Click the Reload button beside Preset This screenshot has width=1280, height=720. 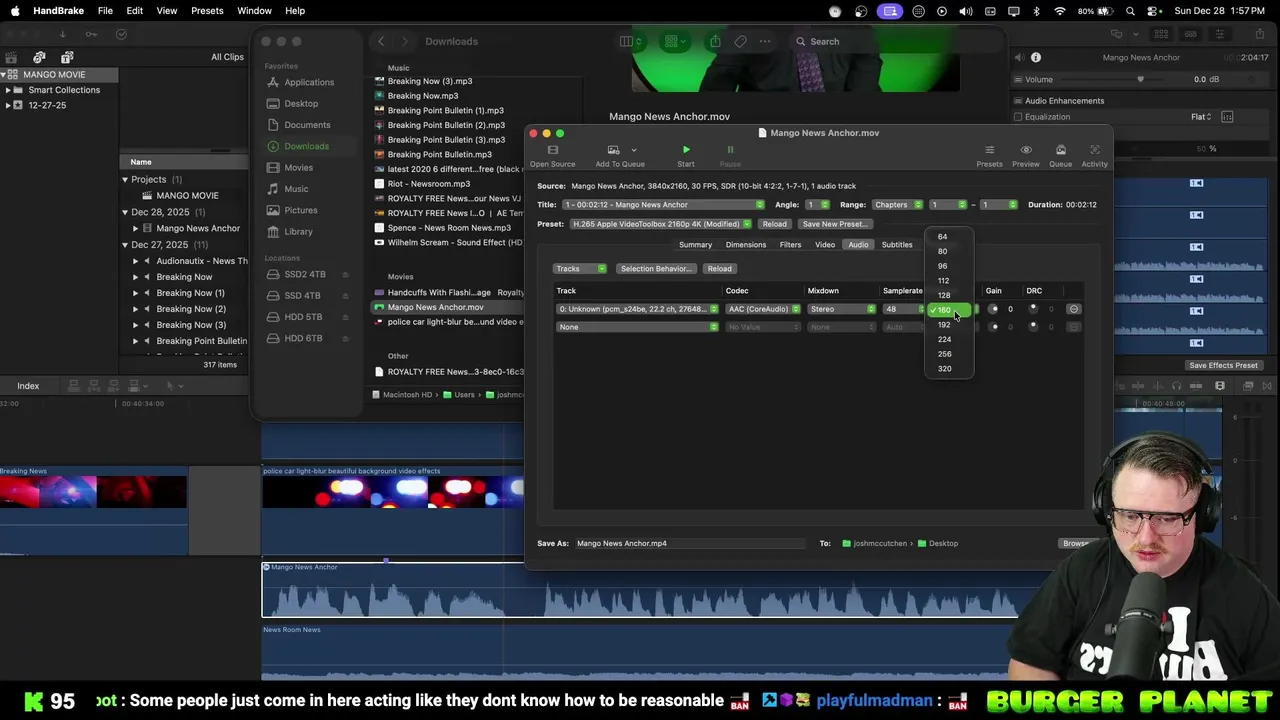[x=775, y=224]
